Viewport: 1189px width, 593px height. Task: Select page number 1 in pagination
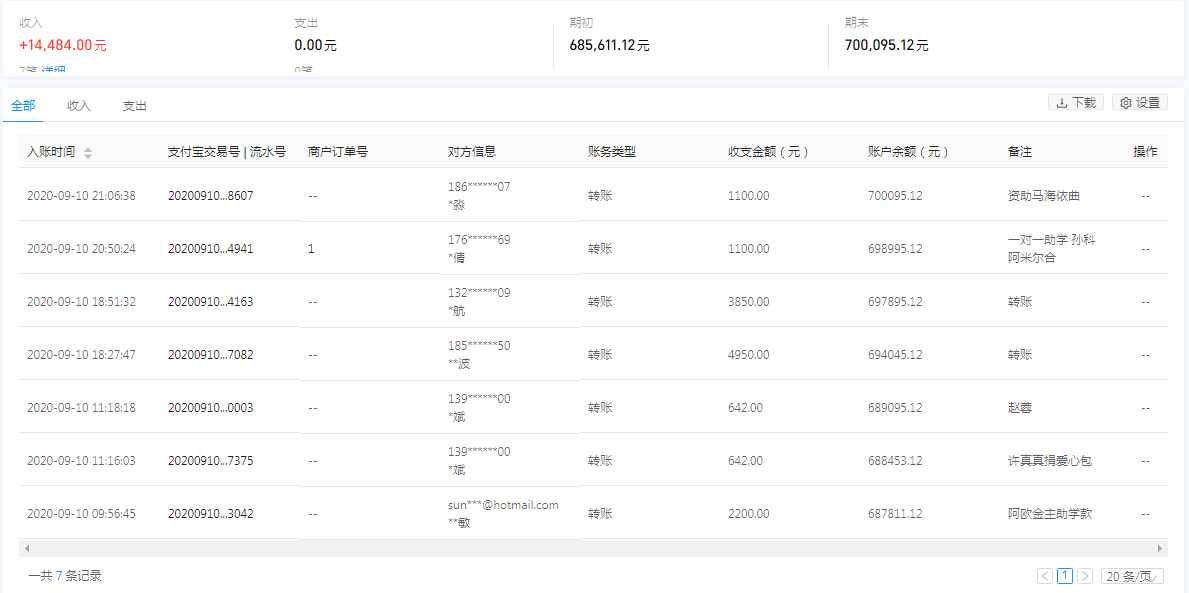pyautogui.click(x=1065, y=576)
